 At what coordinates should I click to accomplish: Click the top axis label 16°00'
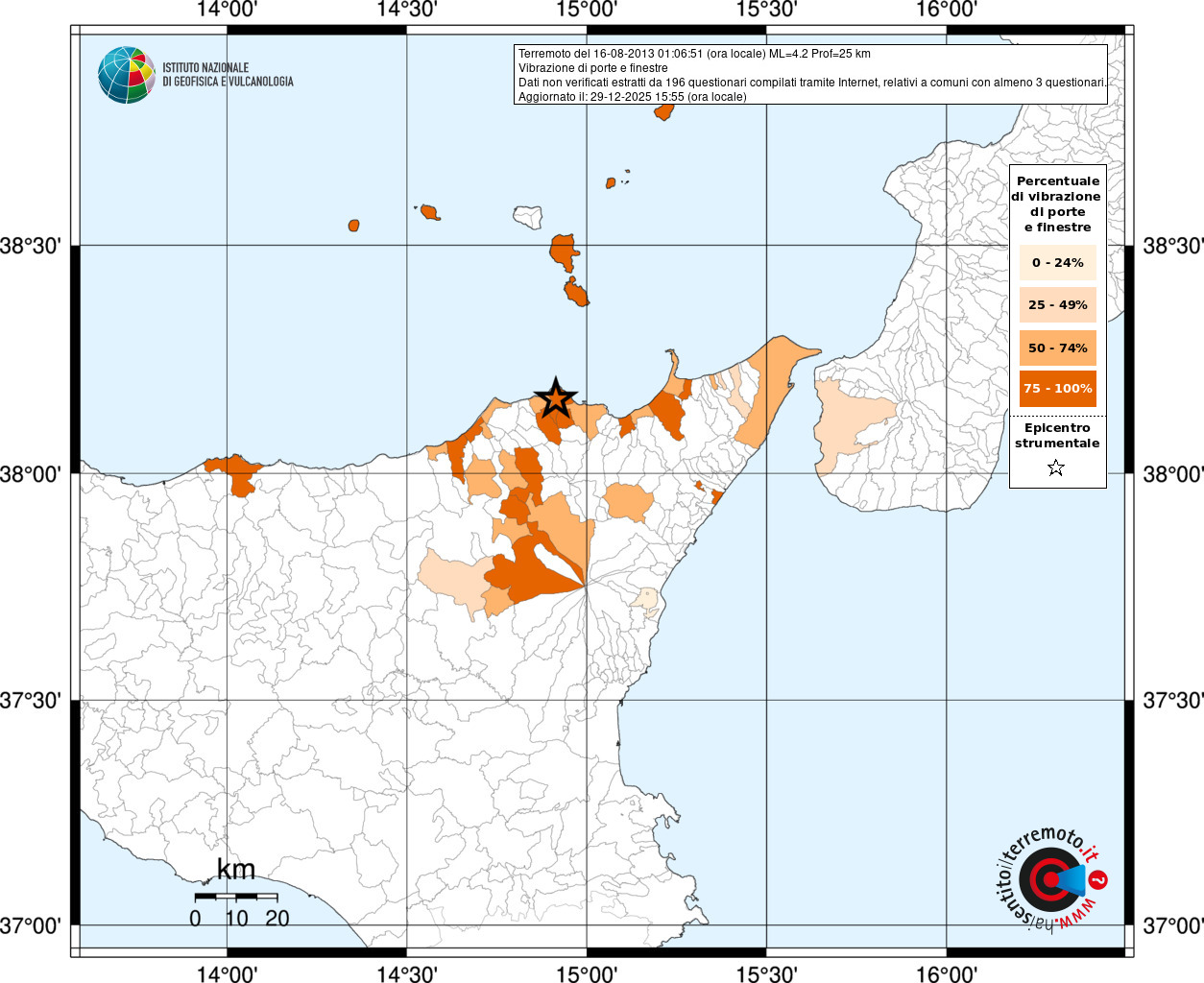click(x=947, y=10)
